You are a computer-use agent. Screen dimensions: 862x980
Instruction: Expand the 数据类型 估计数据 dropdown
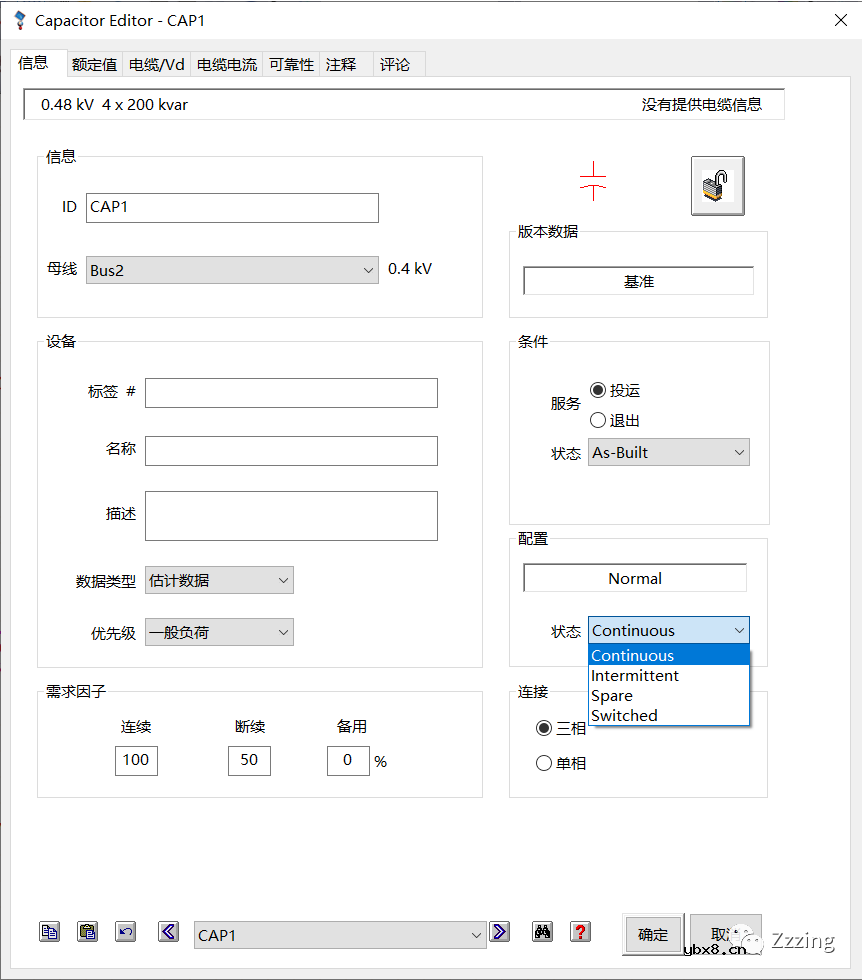[x=282, y=580]
